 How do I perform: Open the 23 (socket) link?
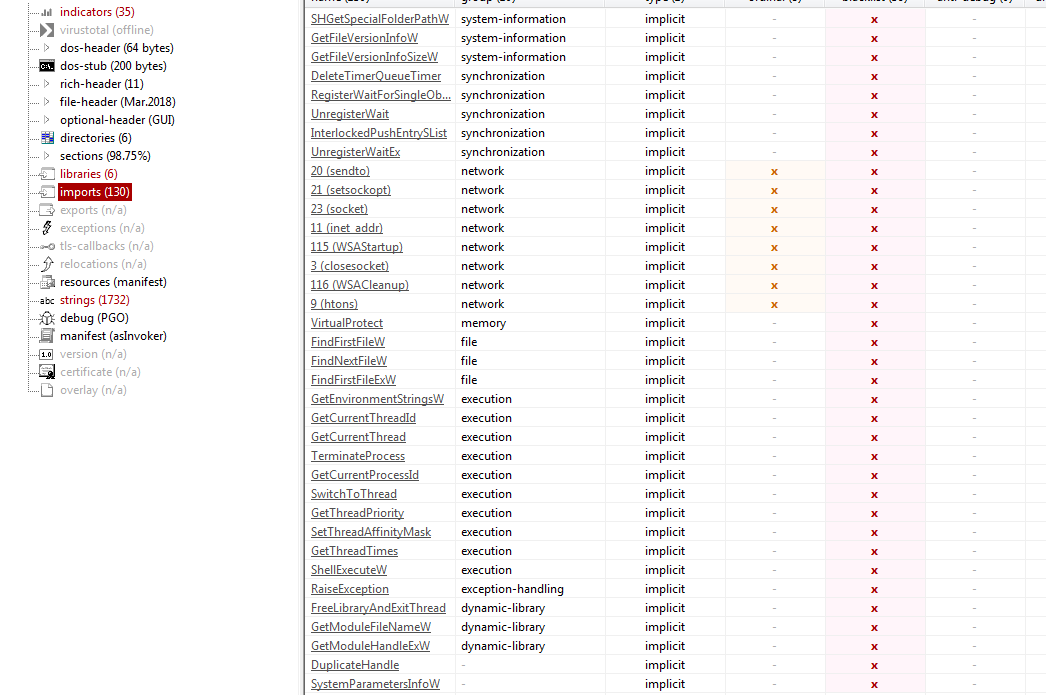(x=339, y=209)
